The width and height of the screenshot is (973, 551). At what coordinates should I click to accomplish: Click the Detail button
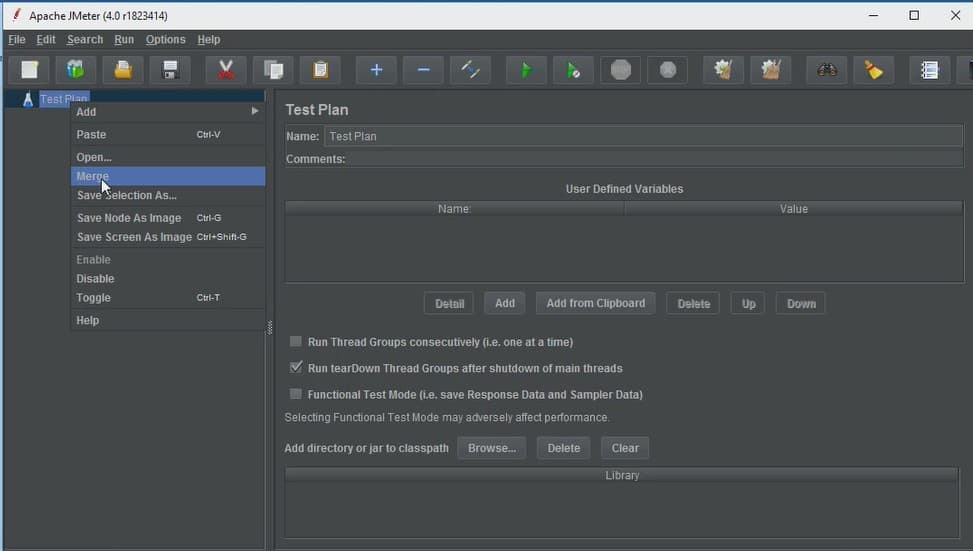pos(449,303)
